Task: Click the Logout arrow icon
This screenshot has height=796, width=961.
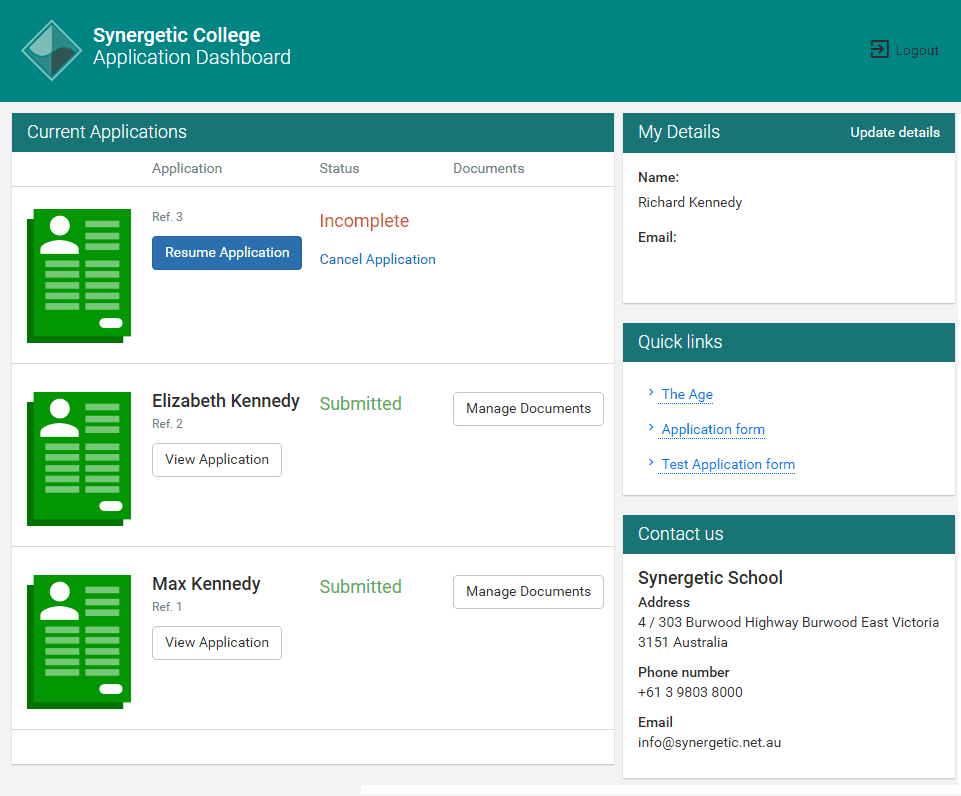Action: click(878, 49)
